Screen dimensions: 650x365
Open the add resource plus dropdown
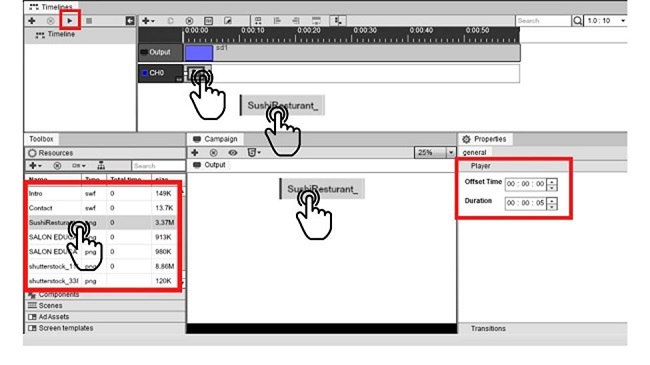point(35,166)
